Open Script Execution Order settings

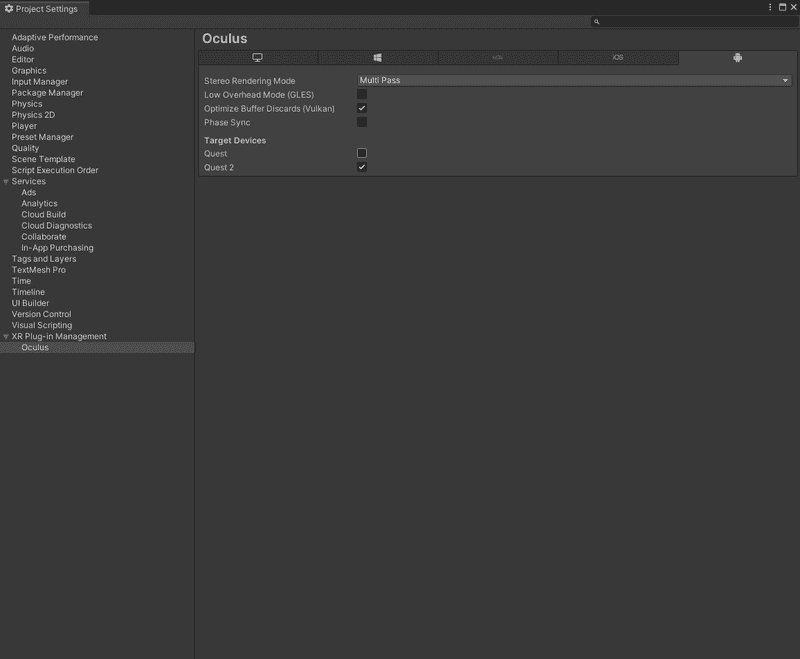[x=55, y=170]
